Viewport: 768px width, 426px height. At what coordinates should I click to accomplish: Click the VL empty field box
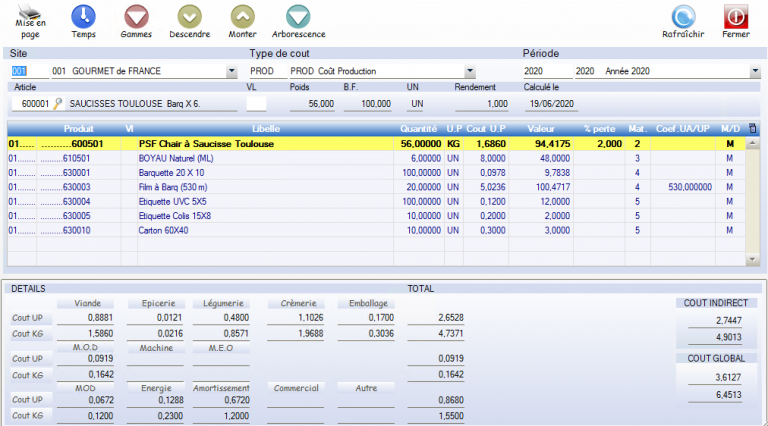point(256,103)
